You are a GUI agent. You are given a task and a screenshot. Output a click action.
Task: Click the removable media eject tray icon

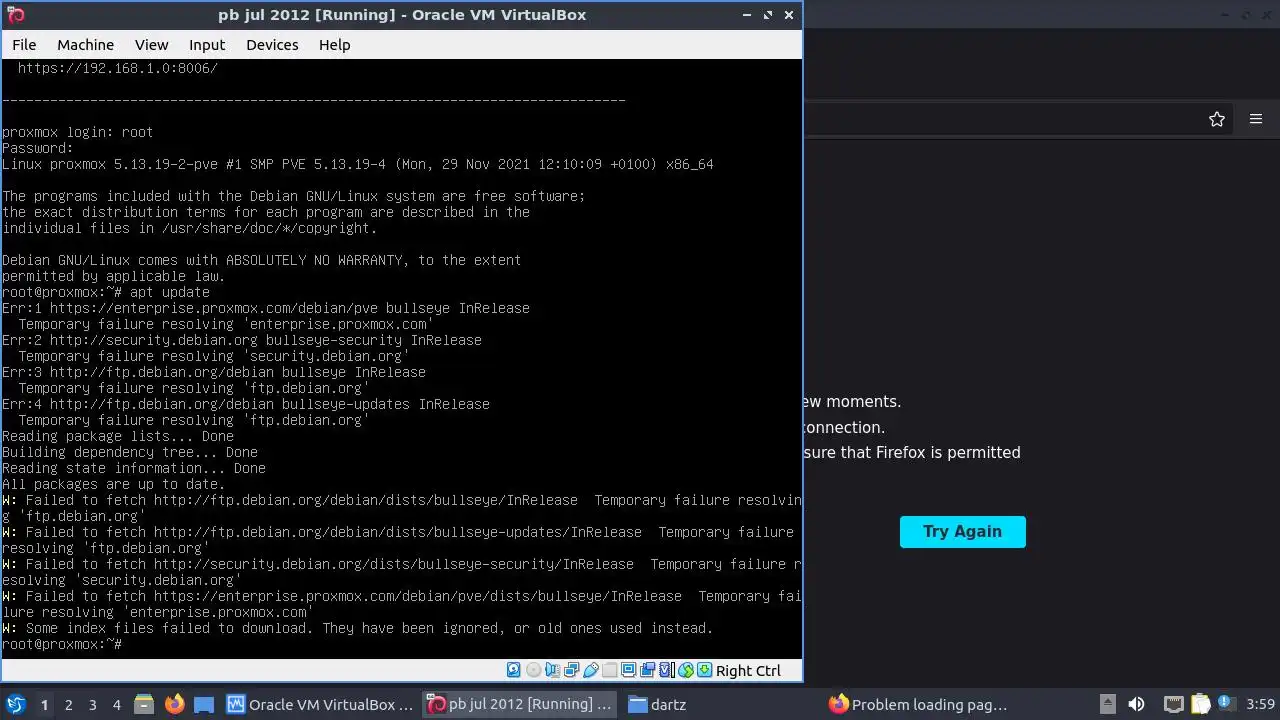(x=1107, y=704)
